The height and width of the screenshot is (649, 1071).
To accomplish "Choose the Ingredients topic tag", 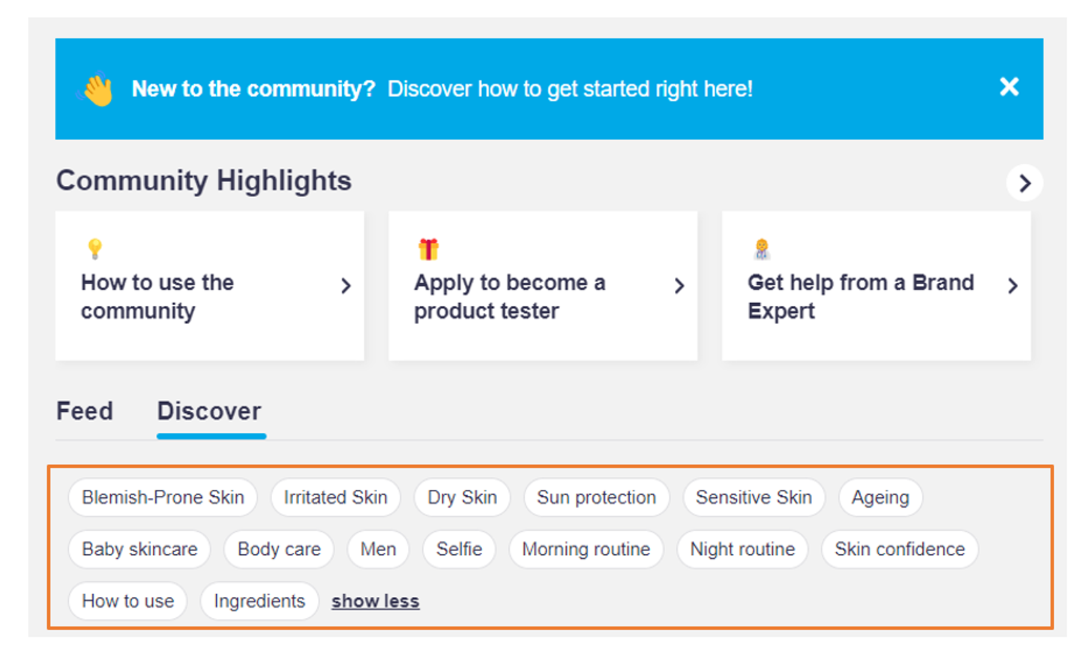I will tap(259, 601).
